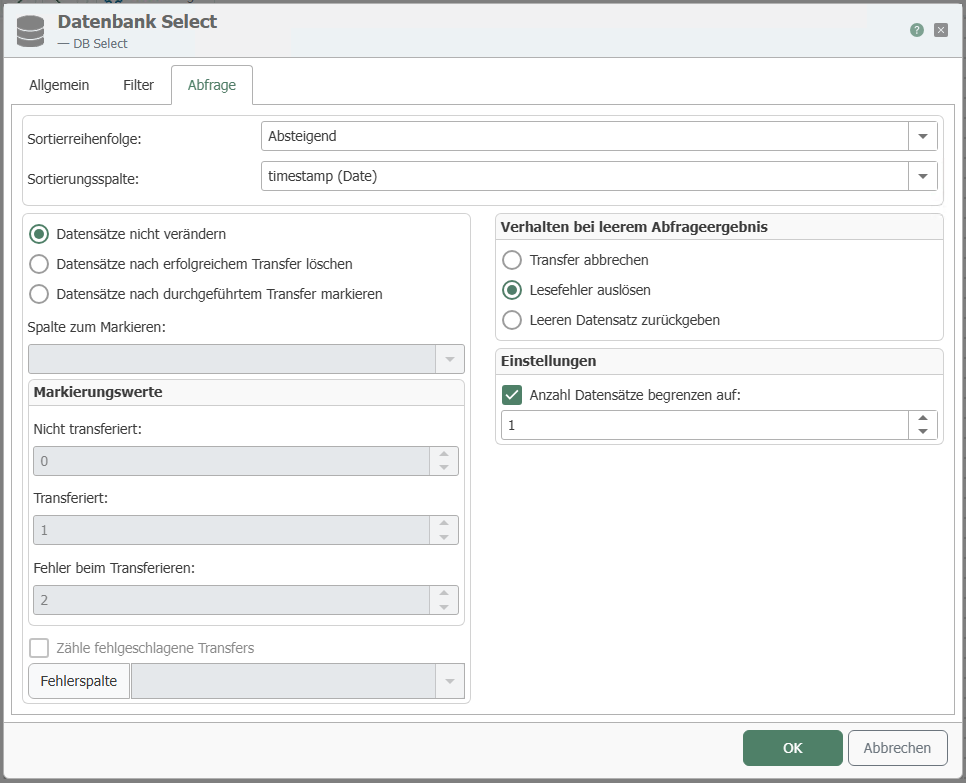The height and width of the screenshot is (783, 966).
Task: Open the Filter tab
Action: pyautogui.click(x=138, y=85)
